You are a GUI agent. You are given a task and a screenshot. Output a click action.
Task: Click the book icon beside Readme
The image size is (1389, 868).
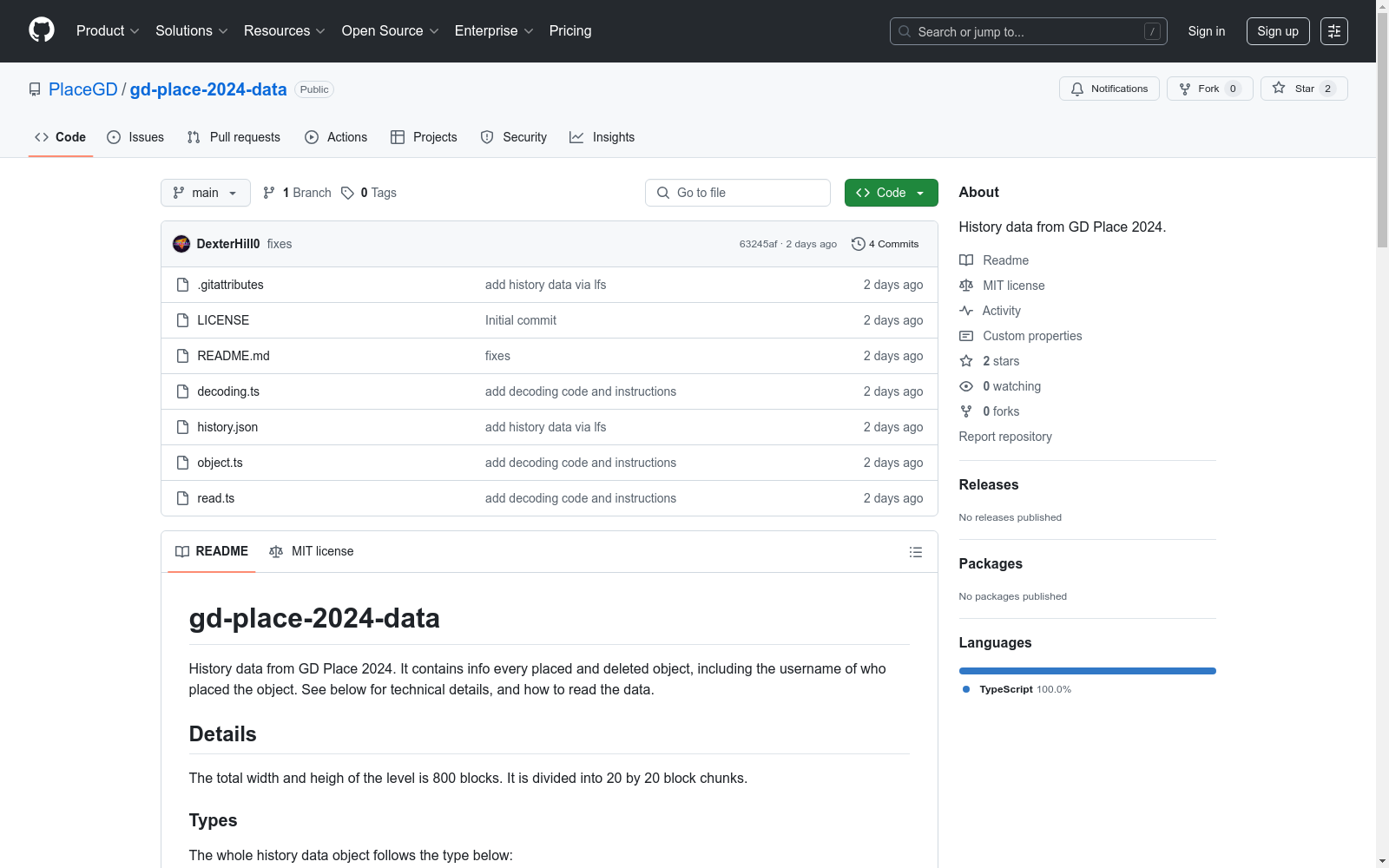pyautogui.click(x=966, y=260)
